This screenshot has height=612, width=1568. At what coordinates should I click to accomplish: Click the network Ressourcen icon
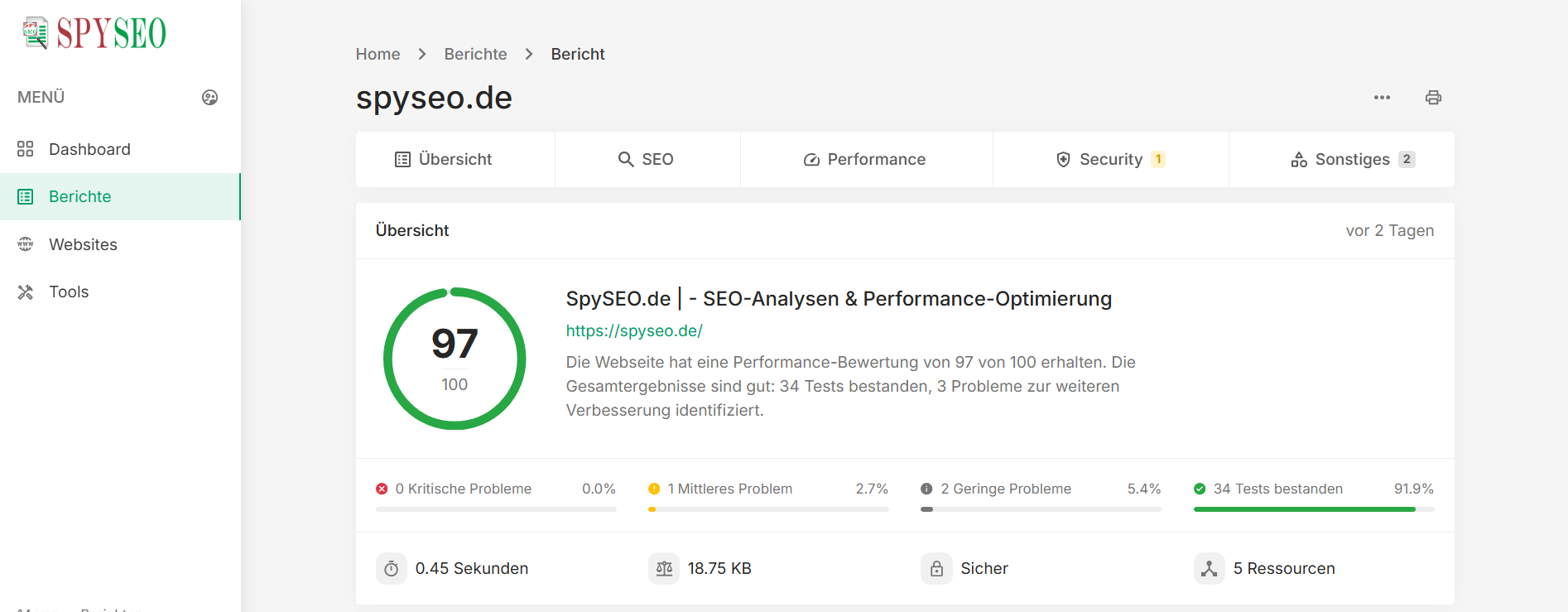coord(1210,569)
